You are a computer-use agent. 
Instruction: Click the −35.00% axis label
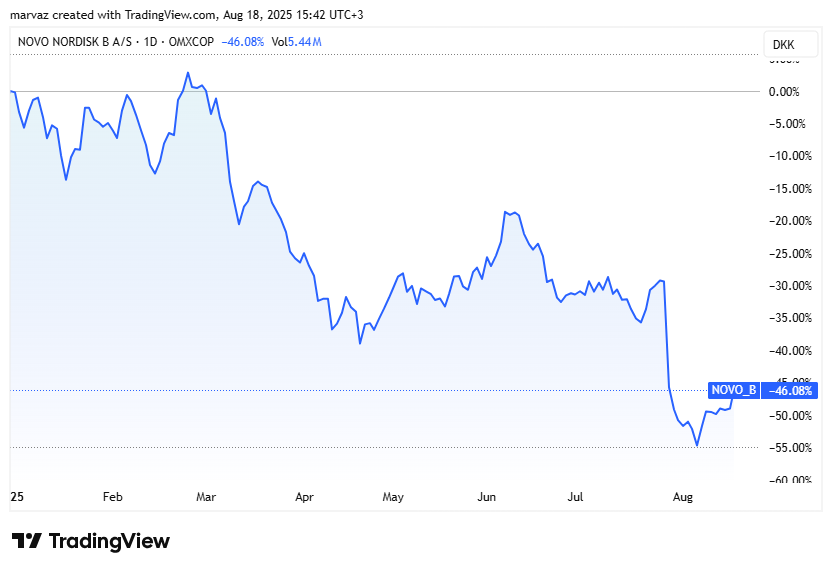pyautogui.click(x=791, y=318)
